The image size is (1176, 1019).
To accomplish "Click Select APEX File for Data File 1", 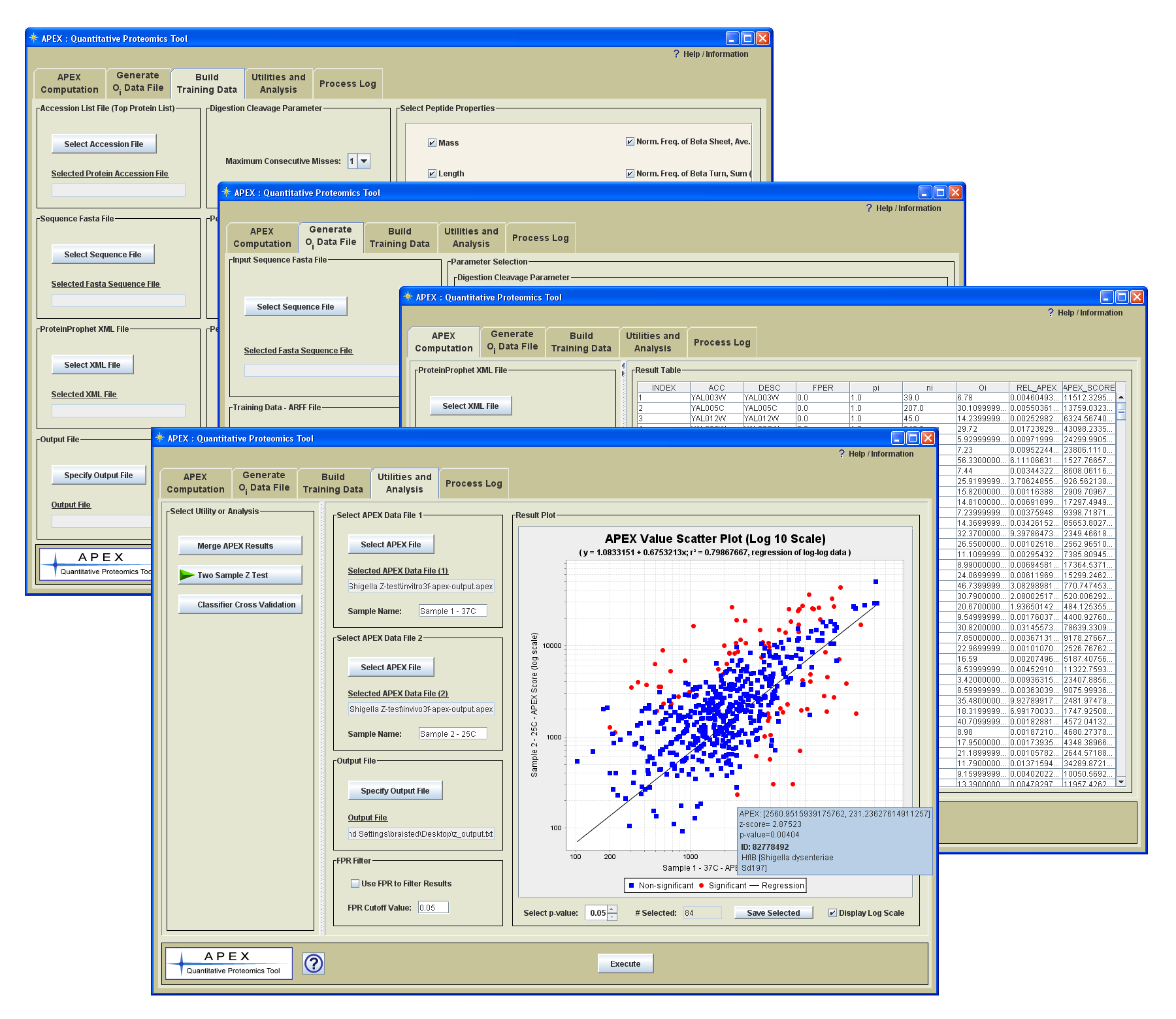I will pyautogui.click(x=391, y=545).
